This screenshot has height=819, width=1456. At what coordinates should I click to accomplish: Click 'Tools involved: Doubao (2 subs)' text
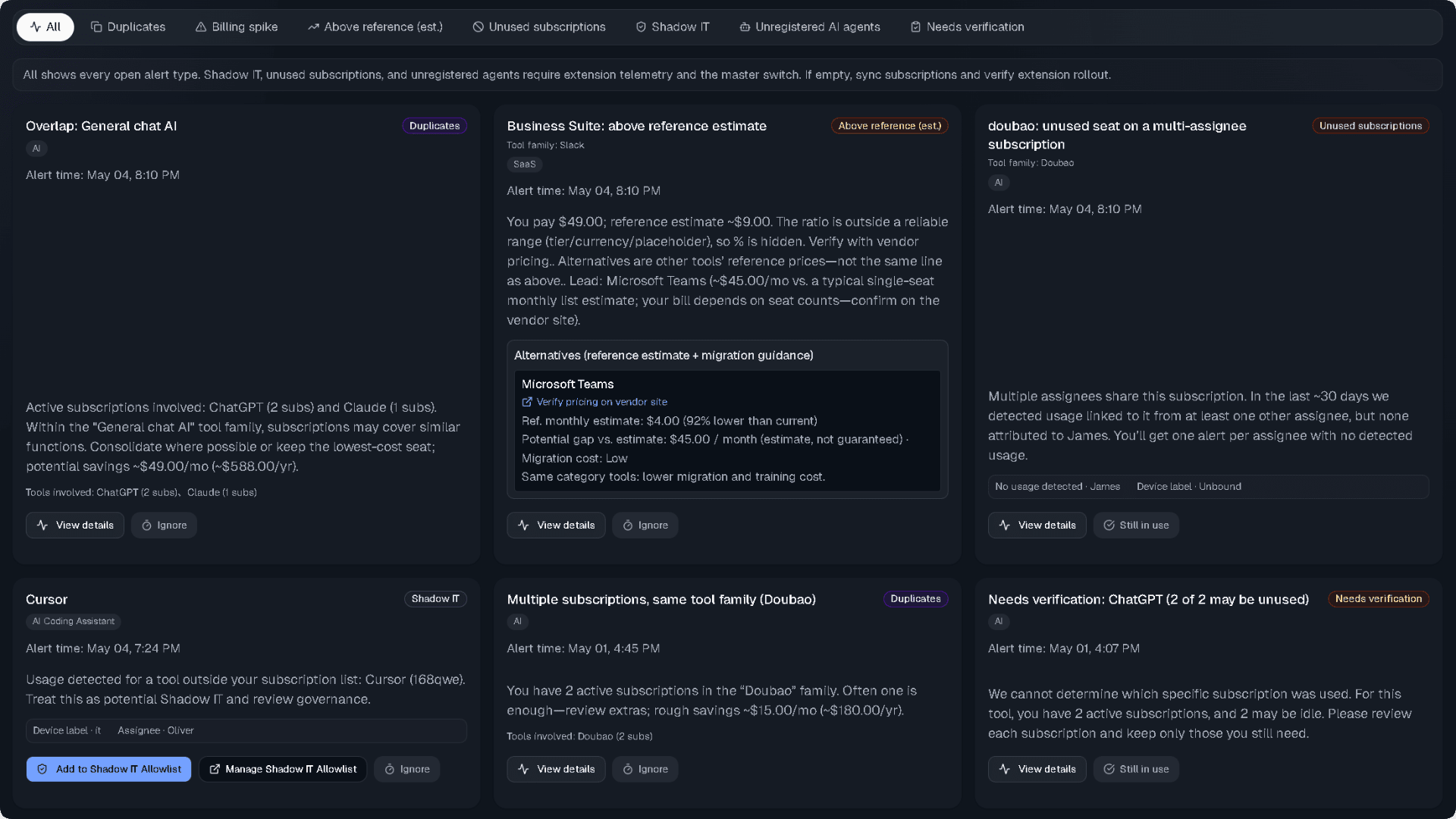tap(579, 736)
